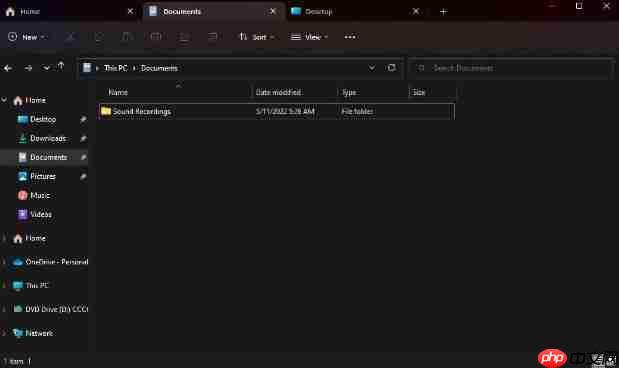Focus the Search Documents field
The height and width of the screenshot is (368, 619).
[510, 68]
